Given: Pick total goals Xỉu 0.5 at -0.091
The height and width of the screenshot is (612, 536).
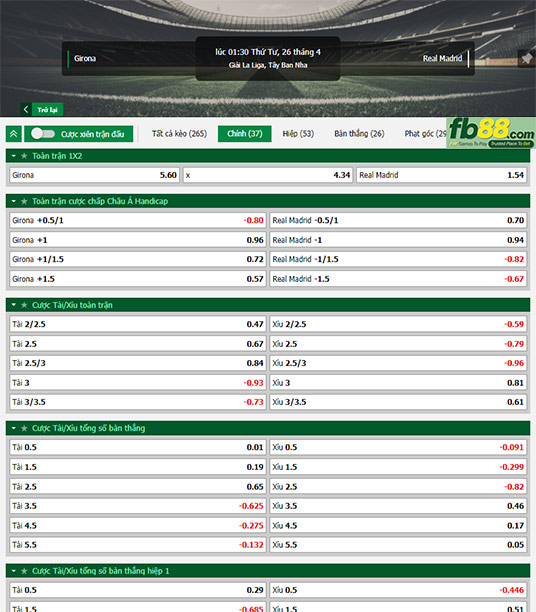Looking at the screenshot, I should pos(398,447).
